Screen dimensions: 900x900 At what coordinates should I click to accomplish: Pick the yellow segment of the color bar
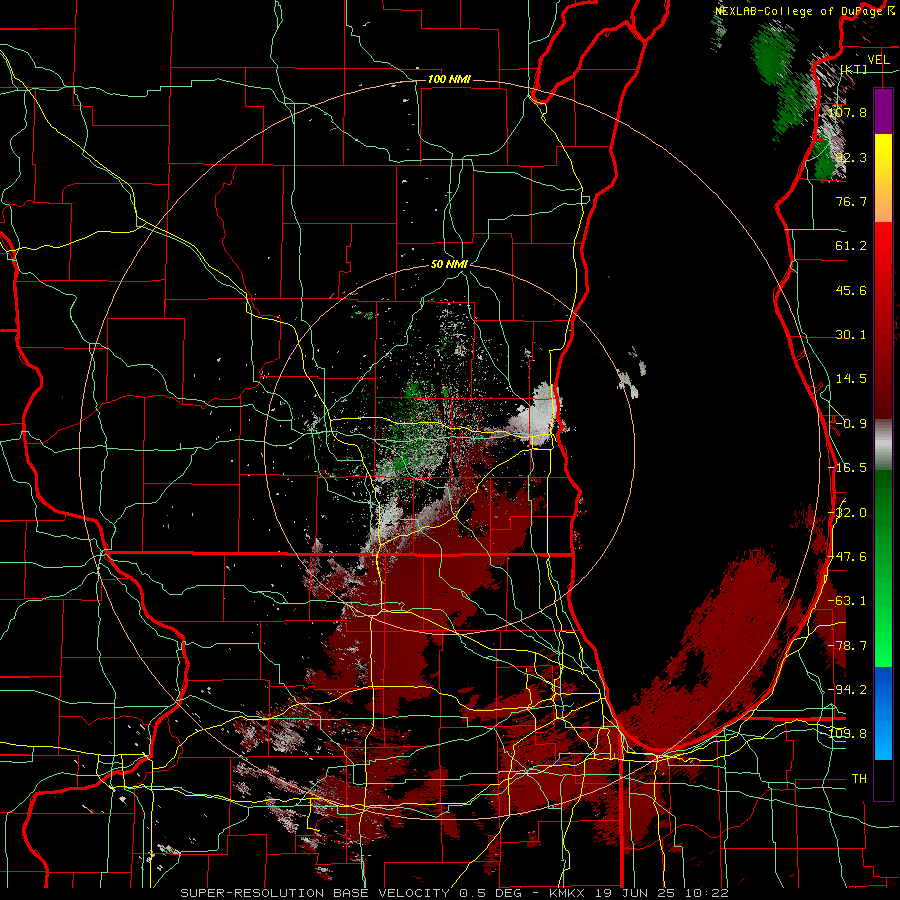pyautogui.click(x=883, y=155)
